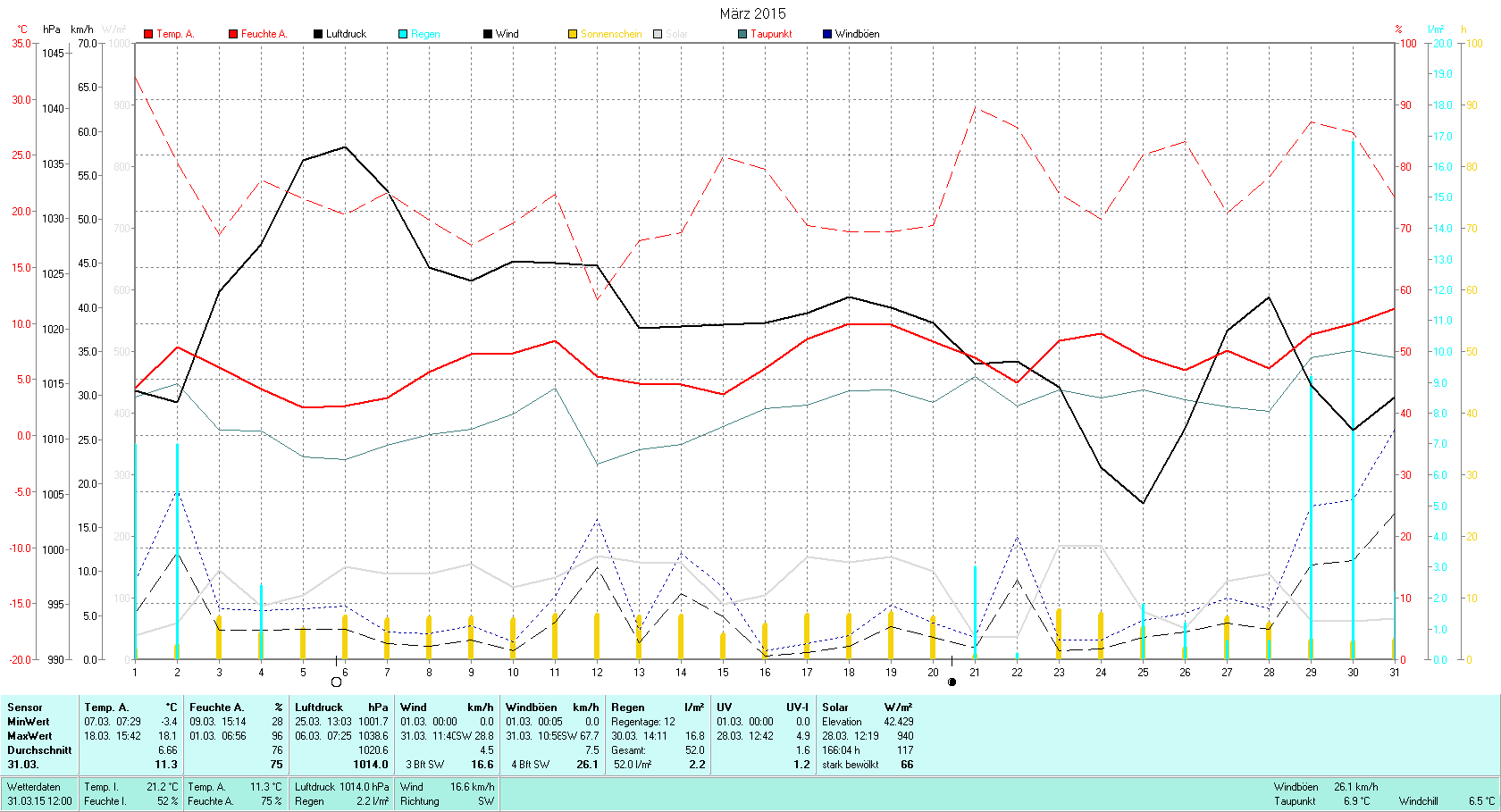
Task: Click the Elevation 42.429 entry
Action: (868, 722)
